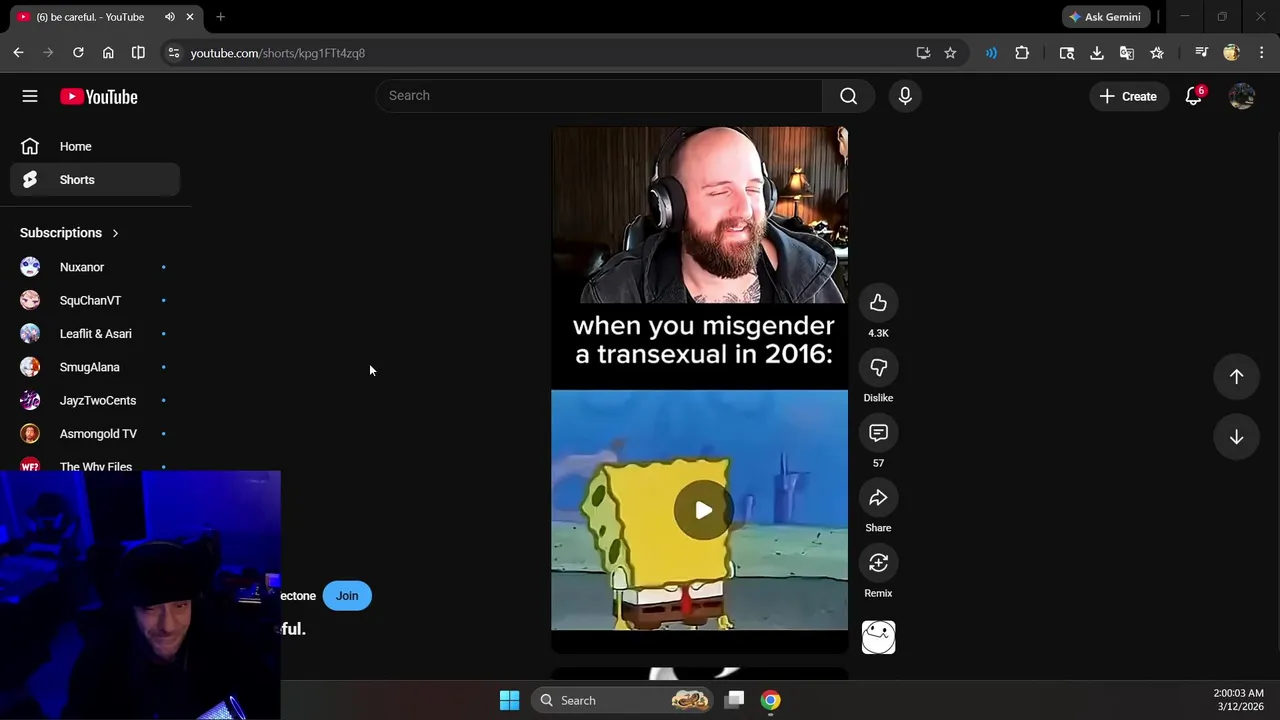The height and width of the screenshot is (720, 1280).
Task: Open the page search lens icon
Action: (x=1067, y=53)
